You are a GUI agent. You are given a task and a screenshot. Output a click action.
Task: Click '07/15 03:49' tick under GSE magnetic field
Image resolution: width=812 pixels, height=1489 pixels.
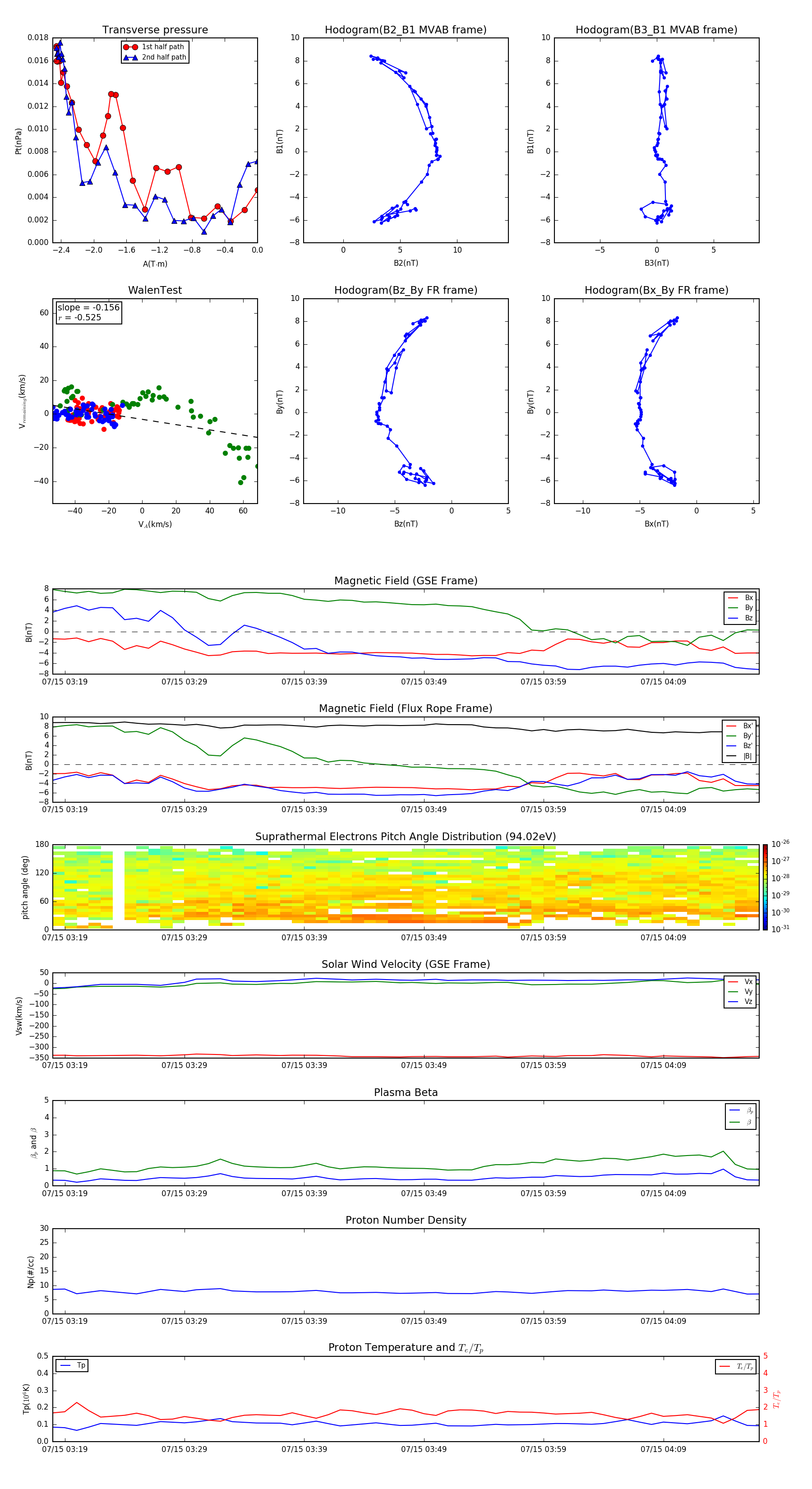coord(424,682)
